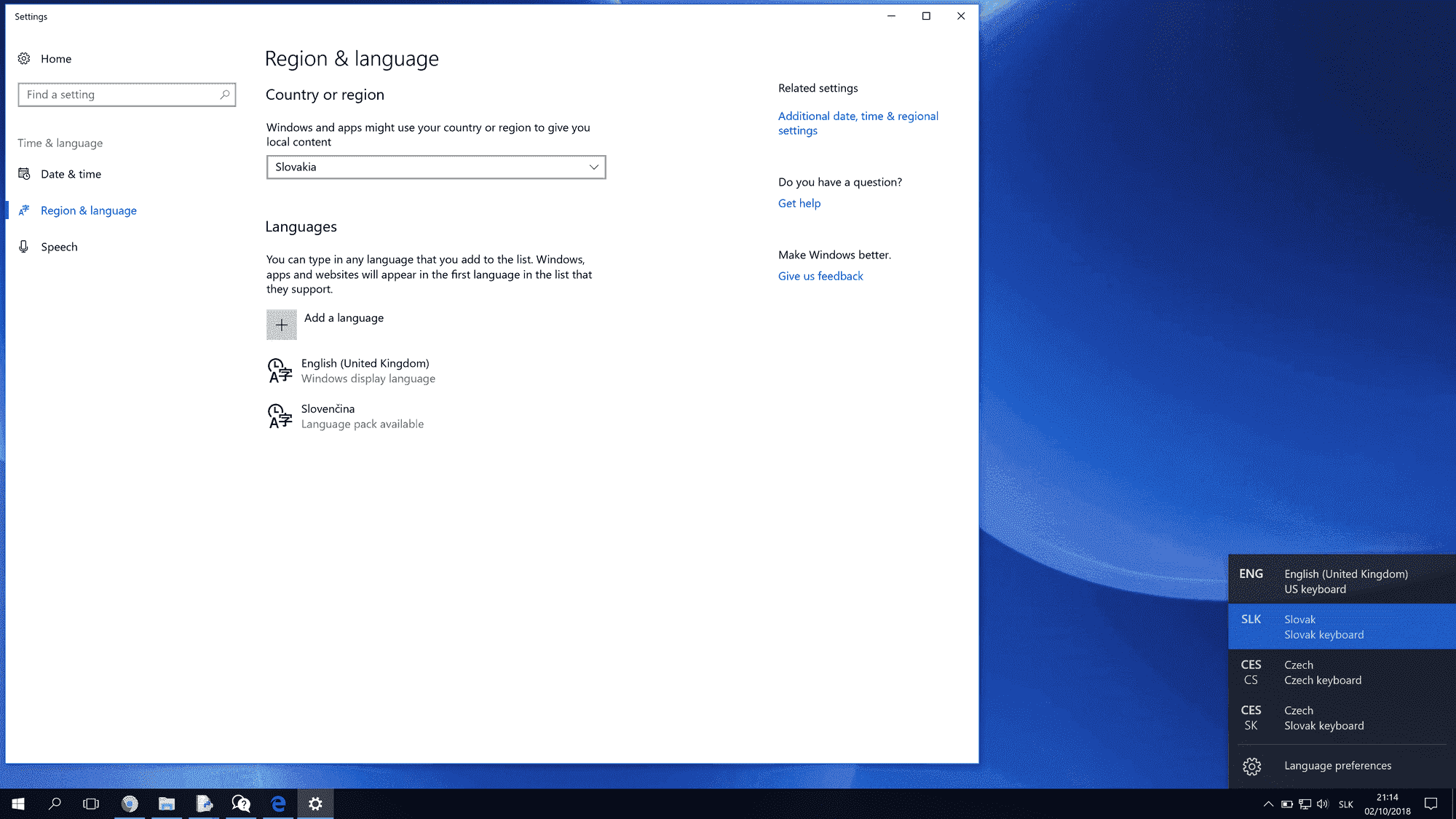The height and width of the screenshot is (819, 1456).
Task: Open the Action Center notifications icon
Action: (x=1431, y=804)
